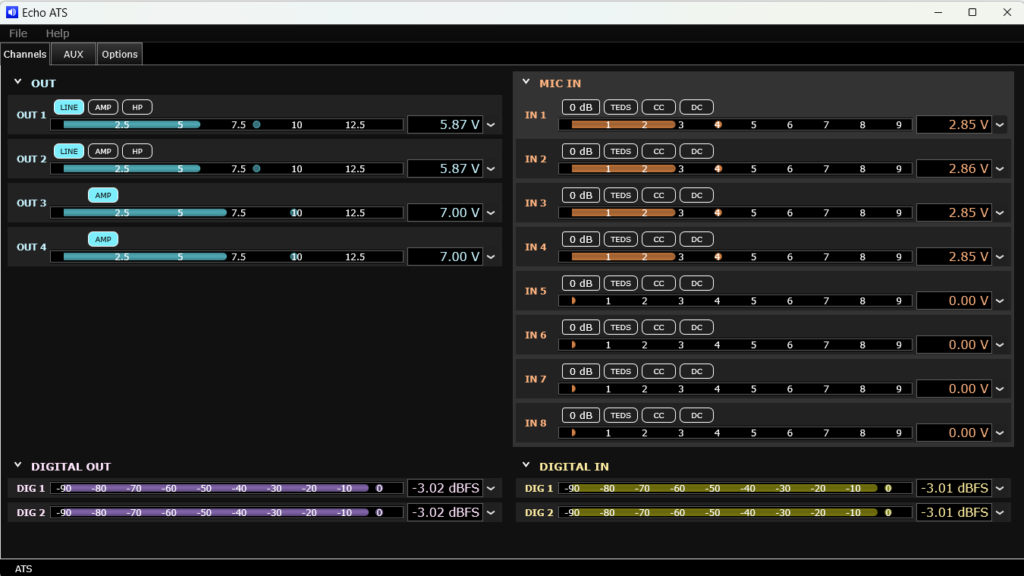Collapse the MIC IN section
Viewport: 1024px width, 576px height.
[525, 84]
